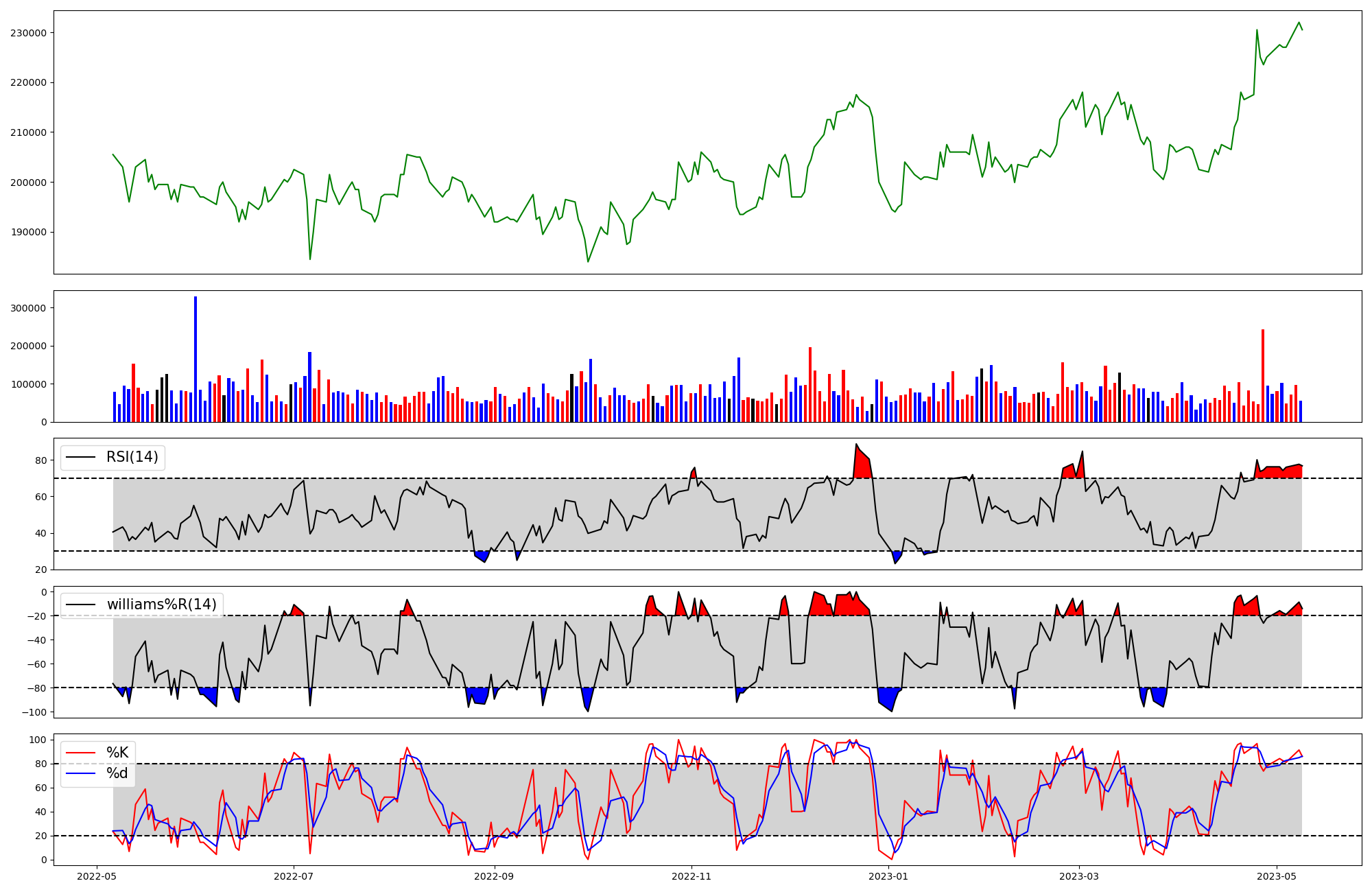Click the %d legend entry

click(x=117, y=773)
